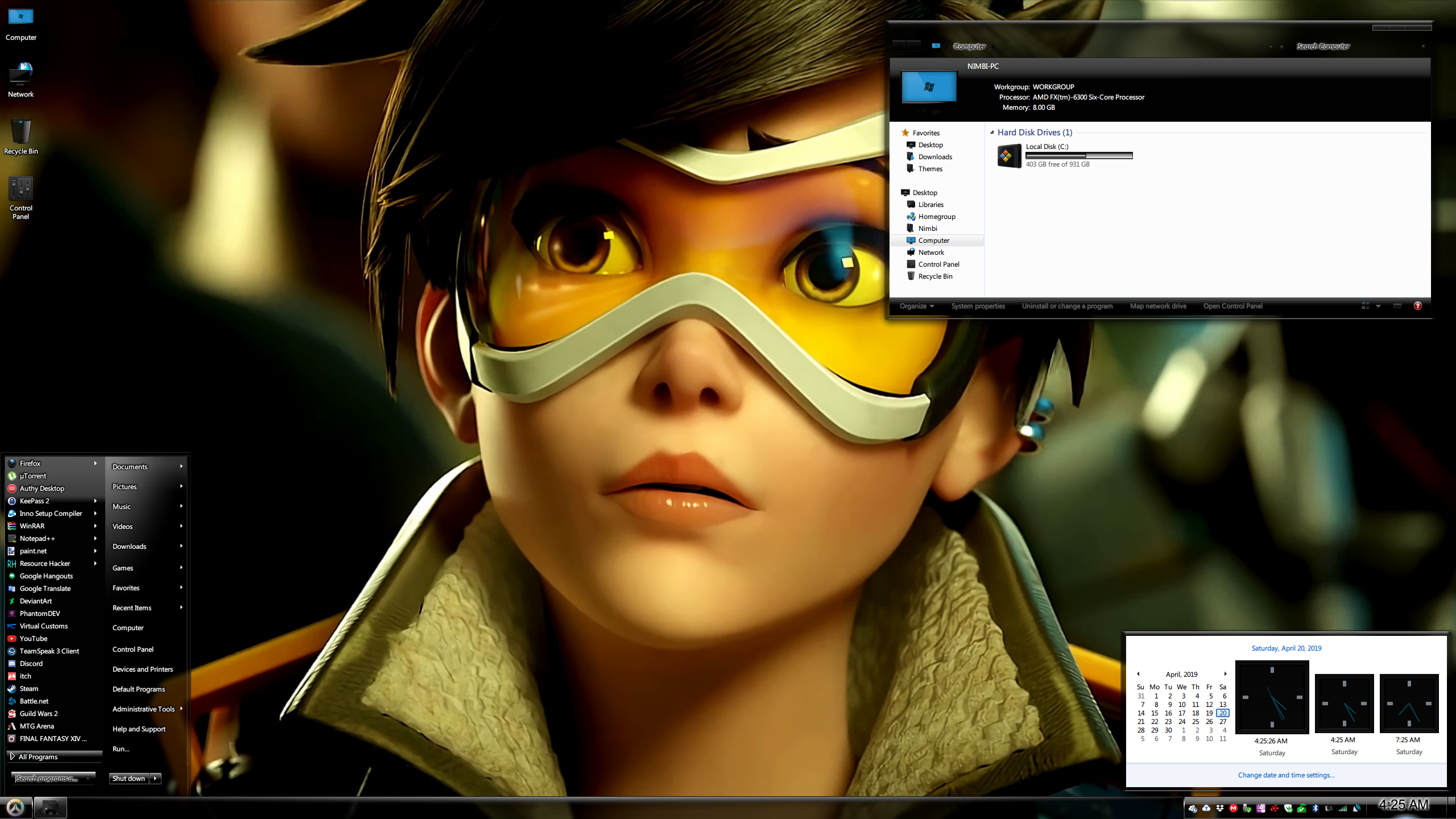This screenshot has width=1456, height=819.
Task: Click System properties in Explorer toolbar
Action: pos(978,306)
